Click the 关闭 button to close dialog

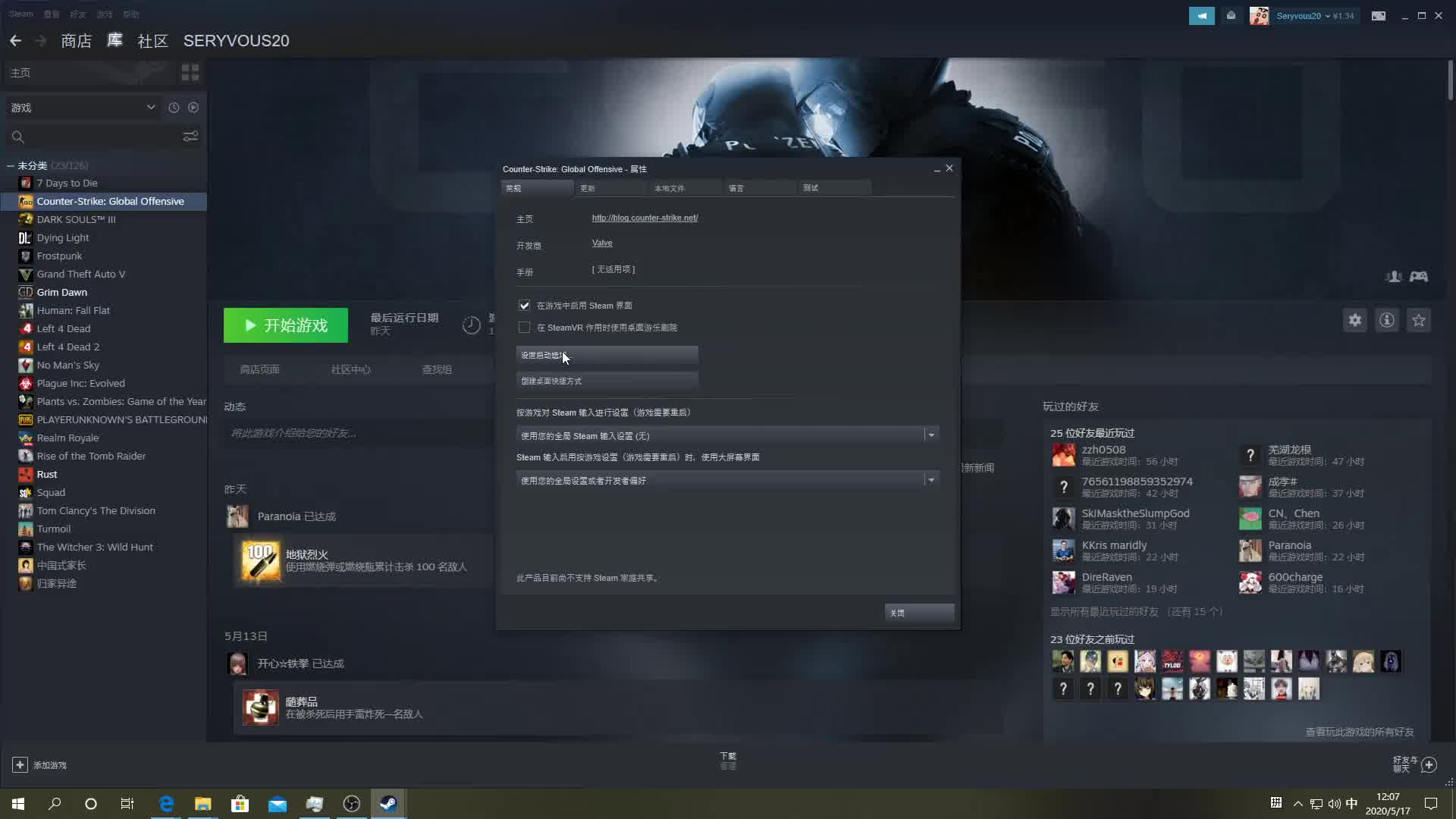pyautogui.click(x=897, y=613)
